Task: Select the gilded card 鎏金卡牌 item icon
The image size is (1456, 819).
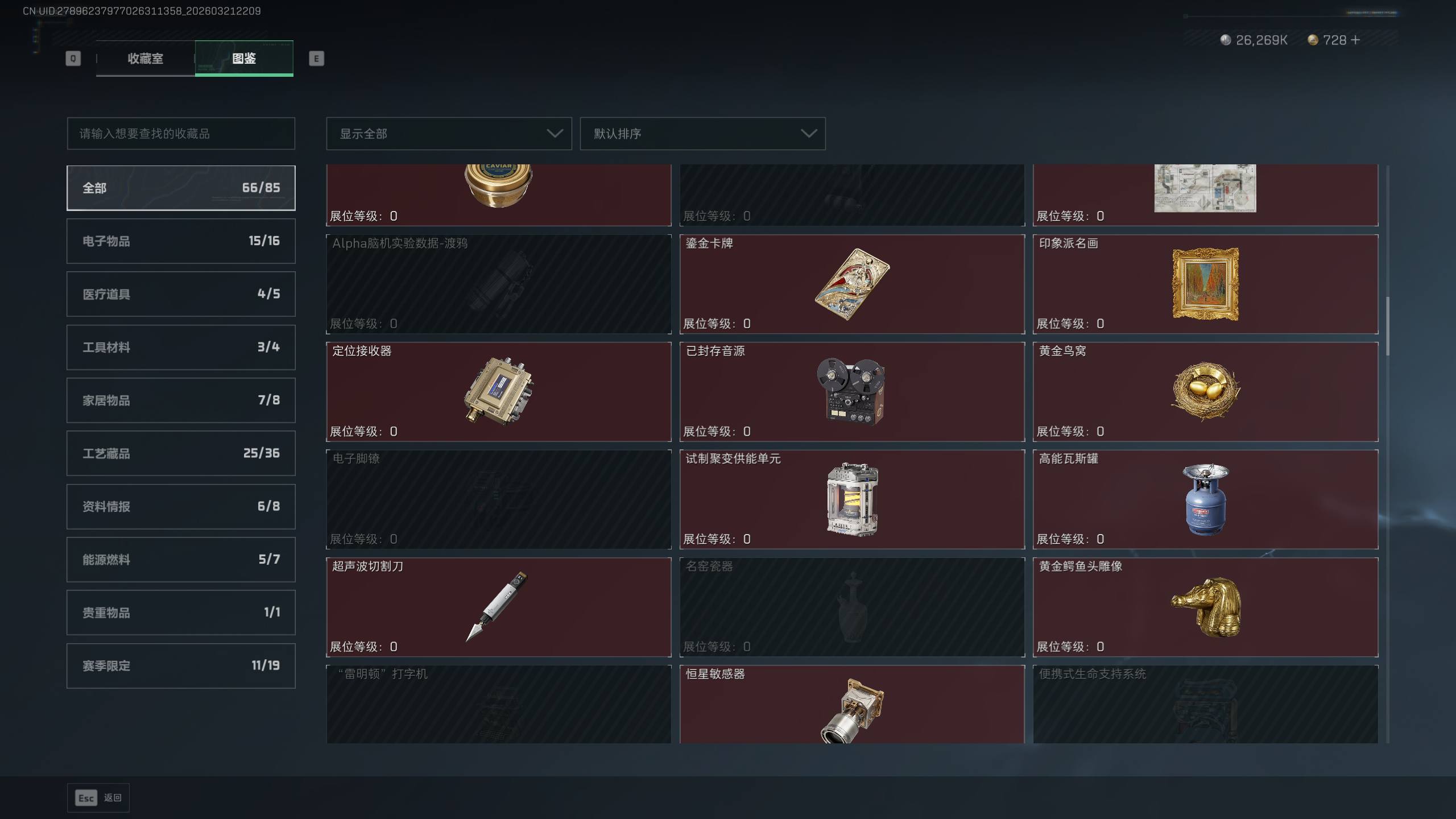Action: coord(852,284)
